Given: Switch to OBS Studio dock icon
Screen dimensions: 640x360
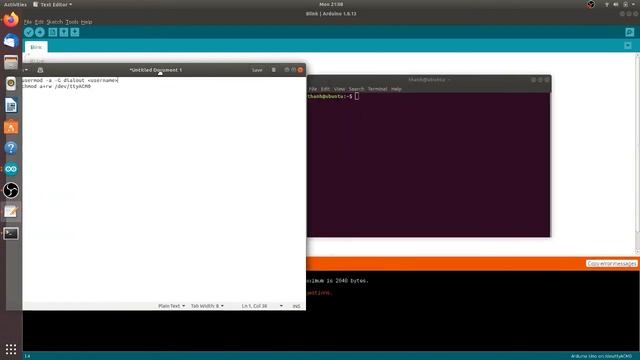Looking at the screenshot, I should coord(11,190).
